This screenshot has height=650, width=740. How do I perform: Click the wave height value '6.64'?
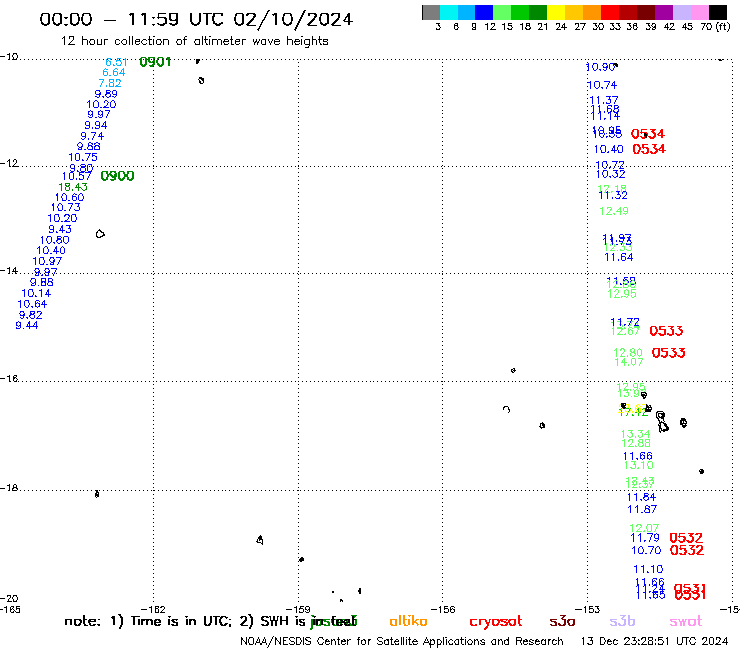[114, 72]
